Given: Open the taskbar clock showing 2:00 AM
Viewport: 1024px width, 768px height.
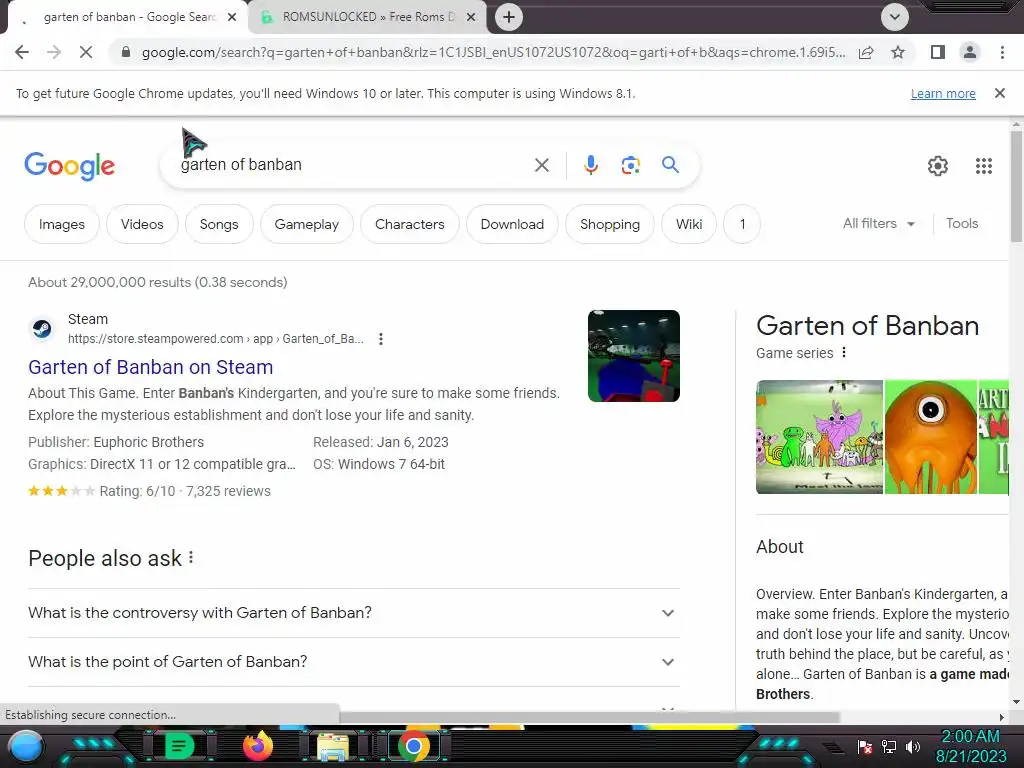Looking at the screenshot, I should (x=971, y=746).
